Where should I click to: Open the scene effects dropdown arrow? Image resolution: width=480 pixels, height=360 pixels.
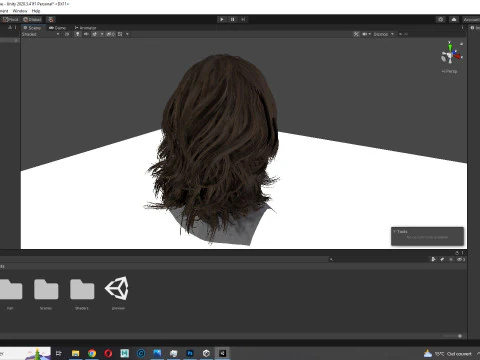(x=102, y=34)
